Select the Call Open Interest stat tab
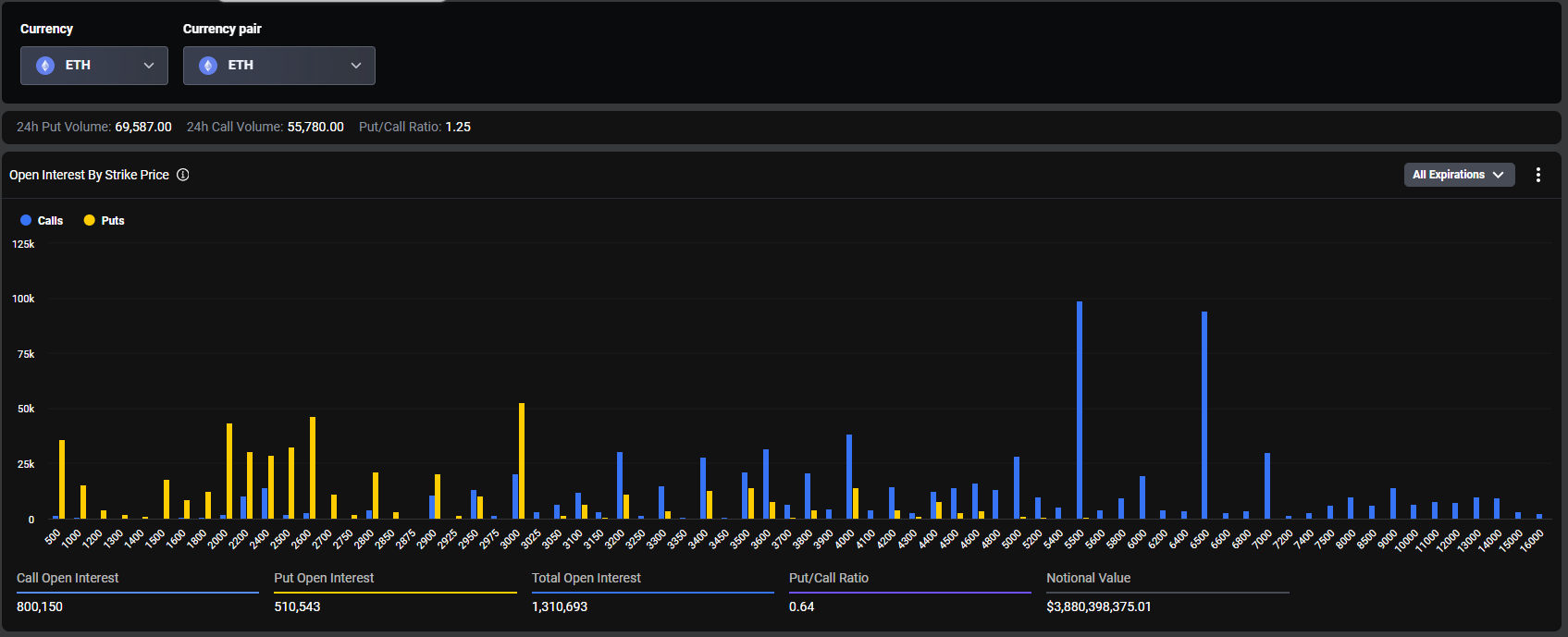This screenshot has height=637, width=1568. pyautogui.click(x=68, y=578)
